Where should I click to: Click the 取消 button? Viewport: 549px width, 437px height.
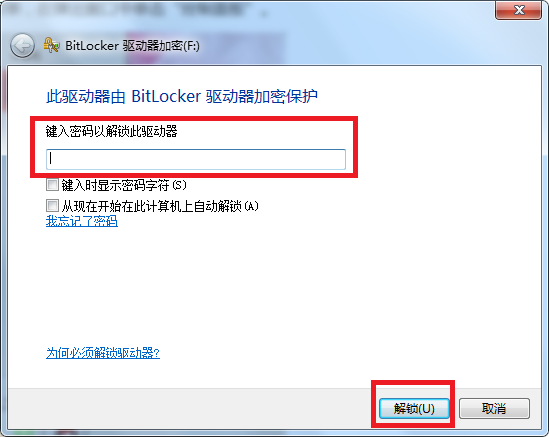(494, 408)
